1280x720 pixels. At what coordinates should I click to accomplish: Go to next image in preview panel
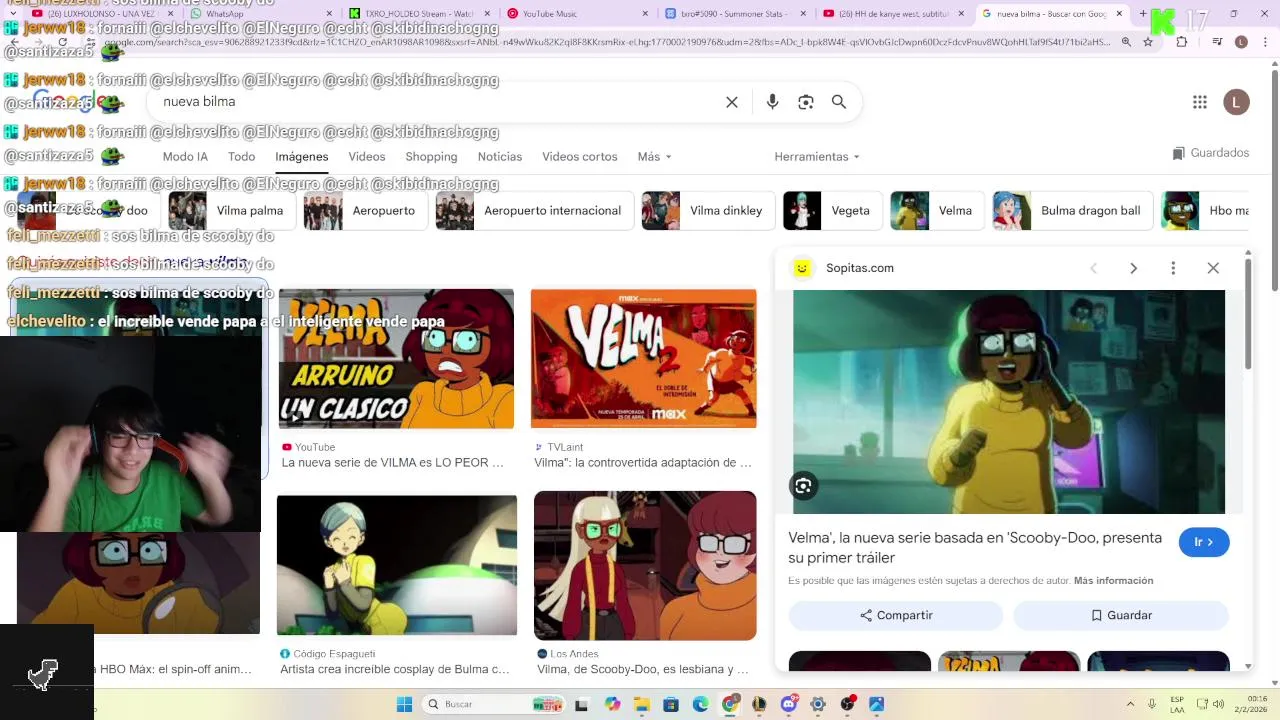click(x=1133, y=268)
